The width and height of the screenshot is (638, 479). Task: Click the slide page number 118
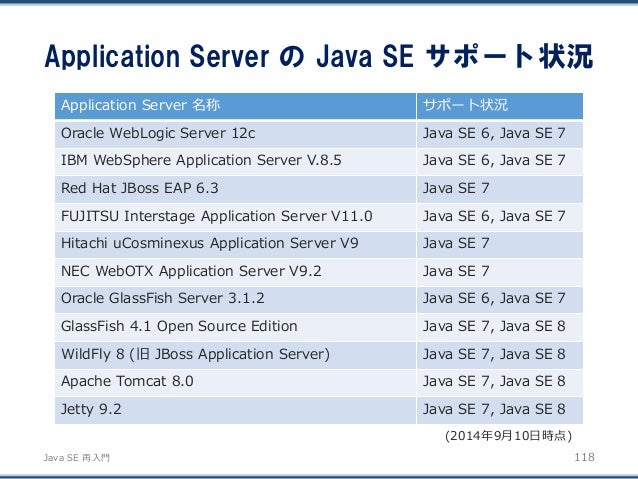[584, 457]
